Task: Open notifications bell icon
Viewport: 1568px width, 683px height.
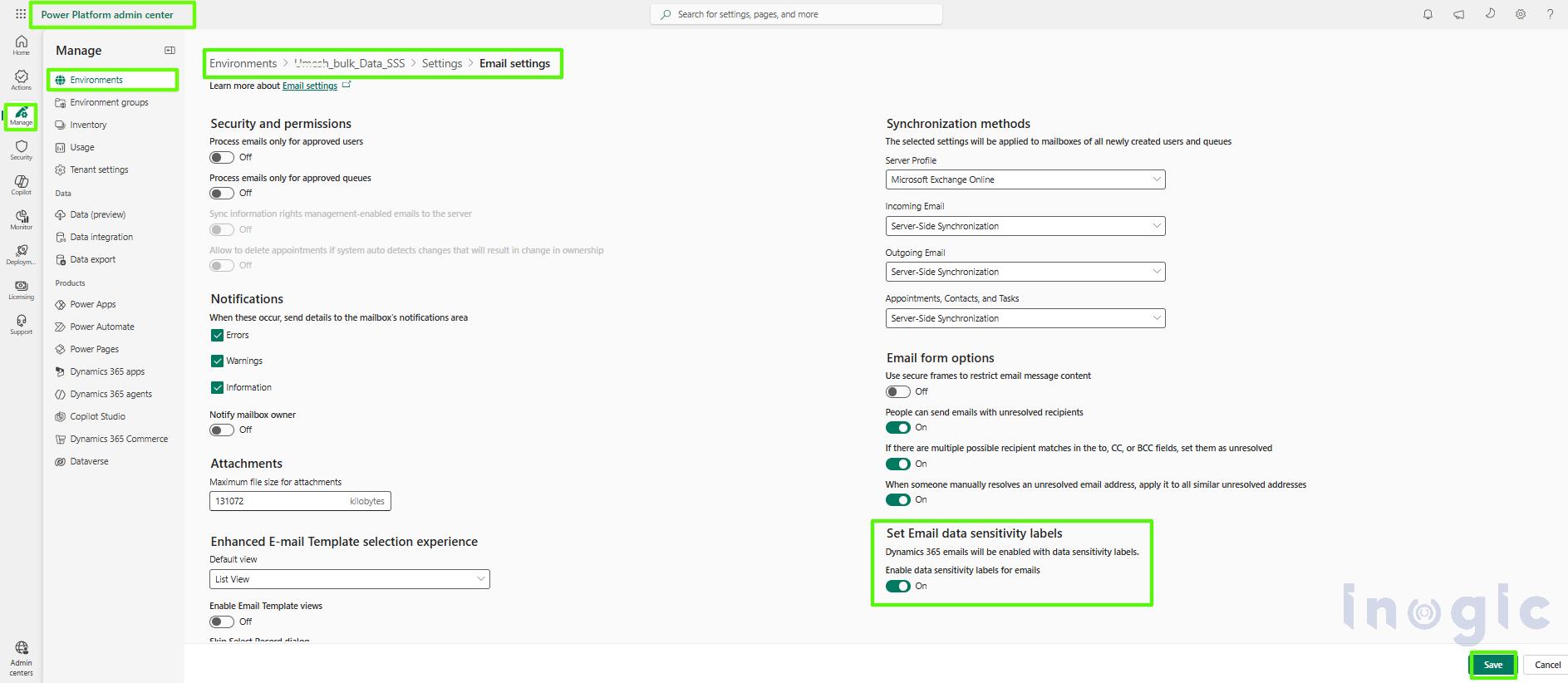Action: [x=1428, y=14]
